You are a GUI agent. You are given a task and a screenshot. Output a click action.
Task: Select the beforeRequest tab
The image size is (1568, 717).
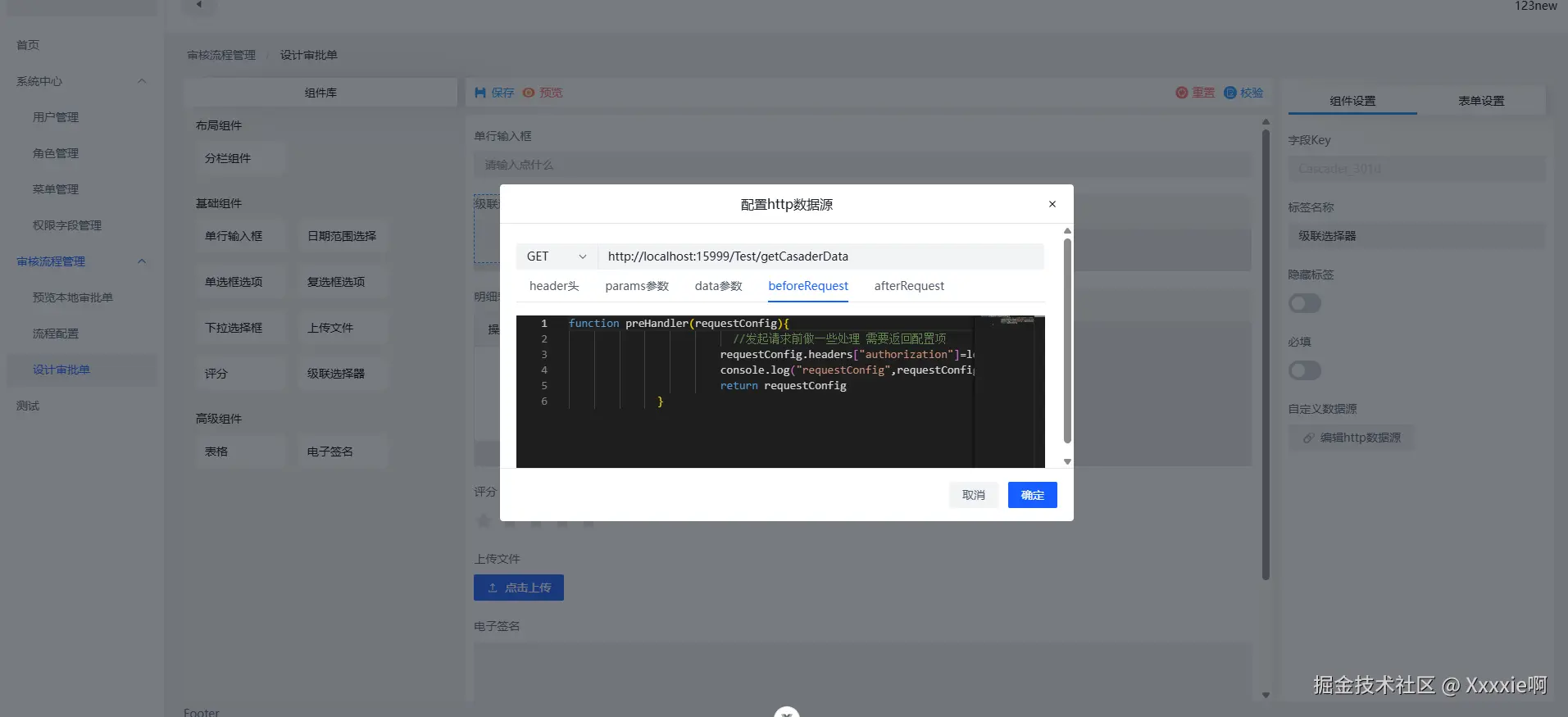[x=808, y=286]
